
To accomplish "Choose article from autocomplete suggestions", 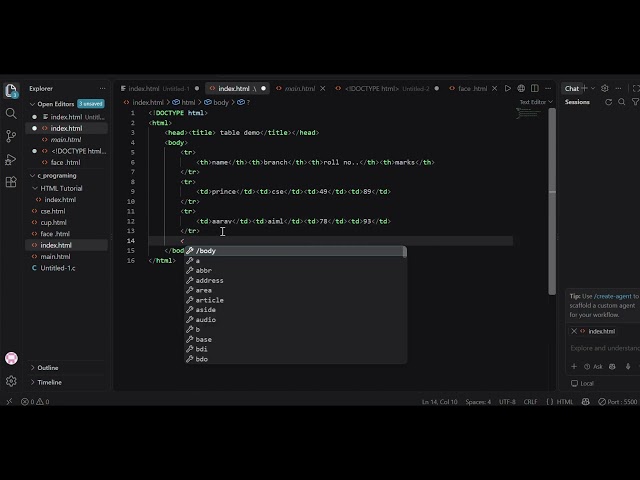I will [x=295, y=300].
